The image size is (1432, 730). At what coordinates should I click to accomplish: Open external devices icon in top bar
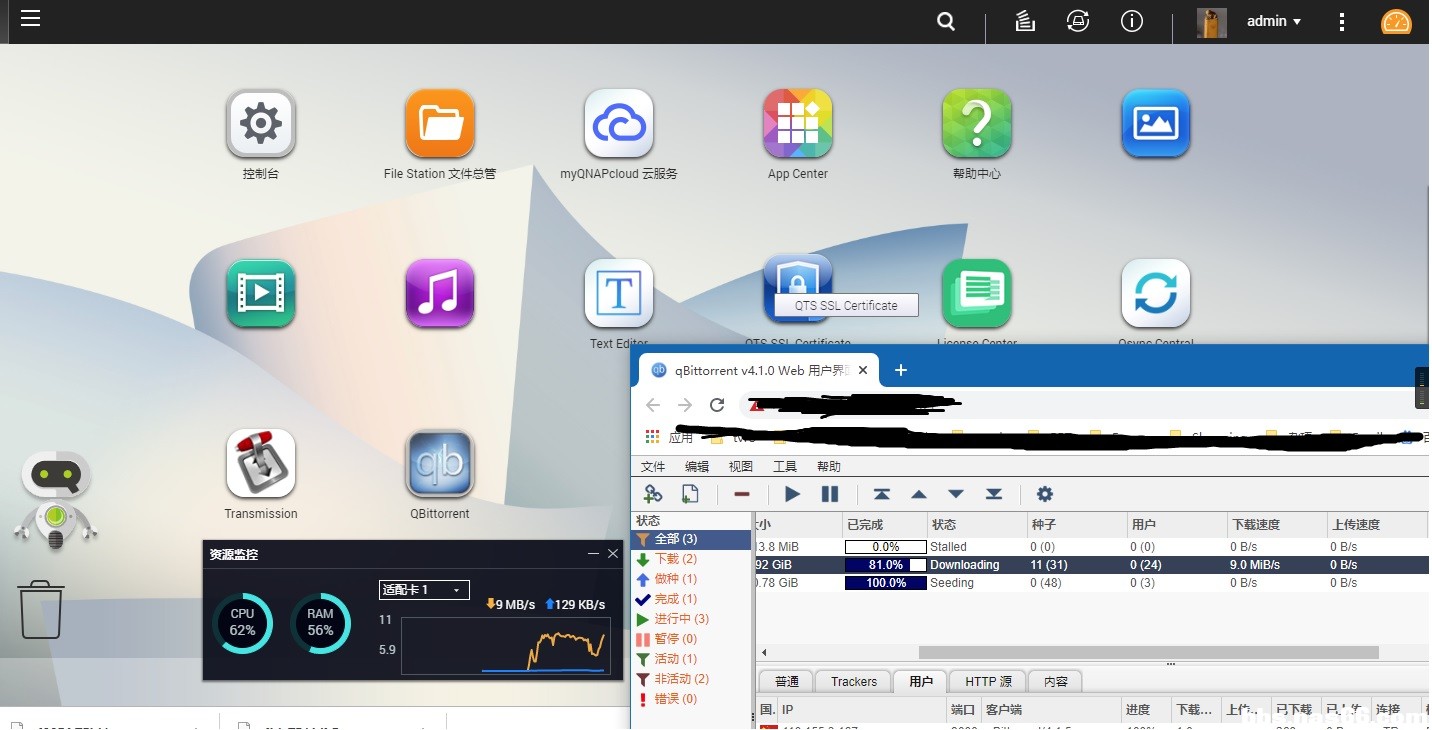pyautogui.click(x=1078, y=21)
